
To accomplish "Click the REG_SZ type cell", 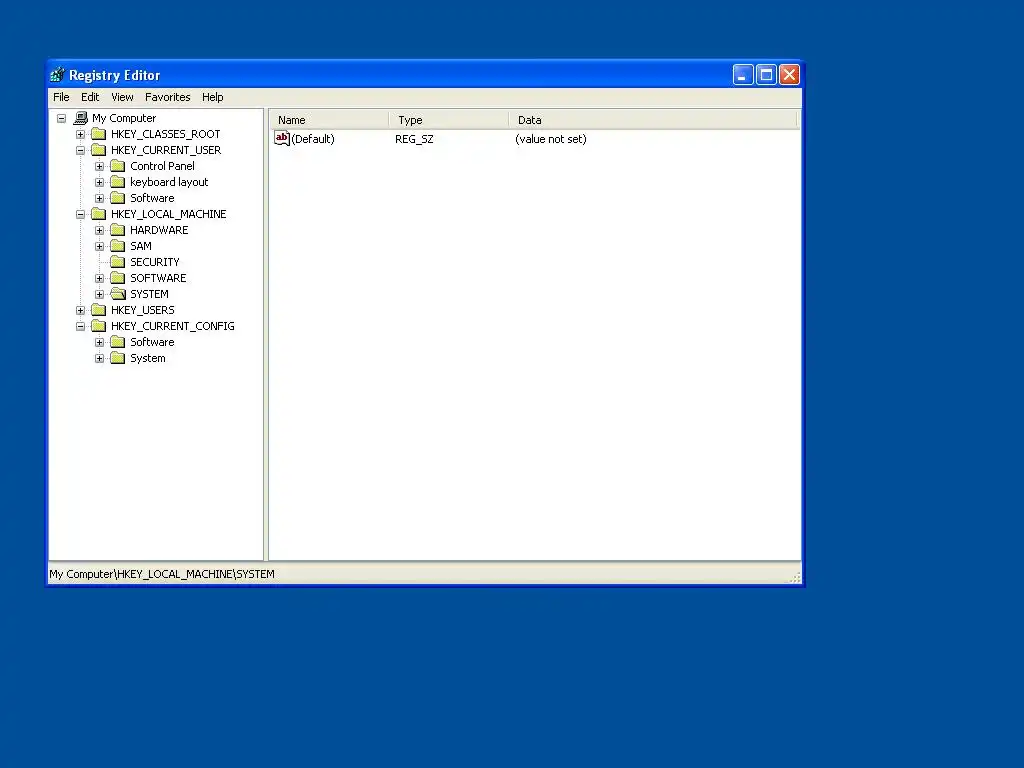I will click(x=414, y=139).
